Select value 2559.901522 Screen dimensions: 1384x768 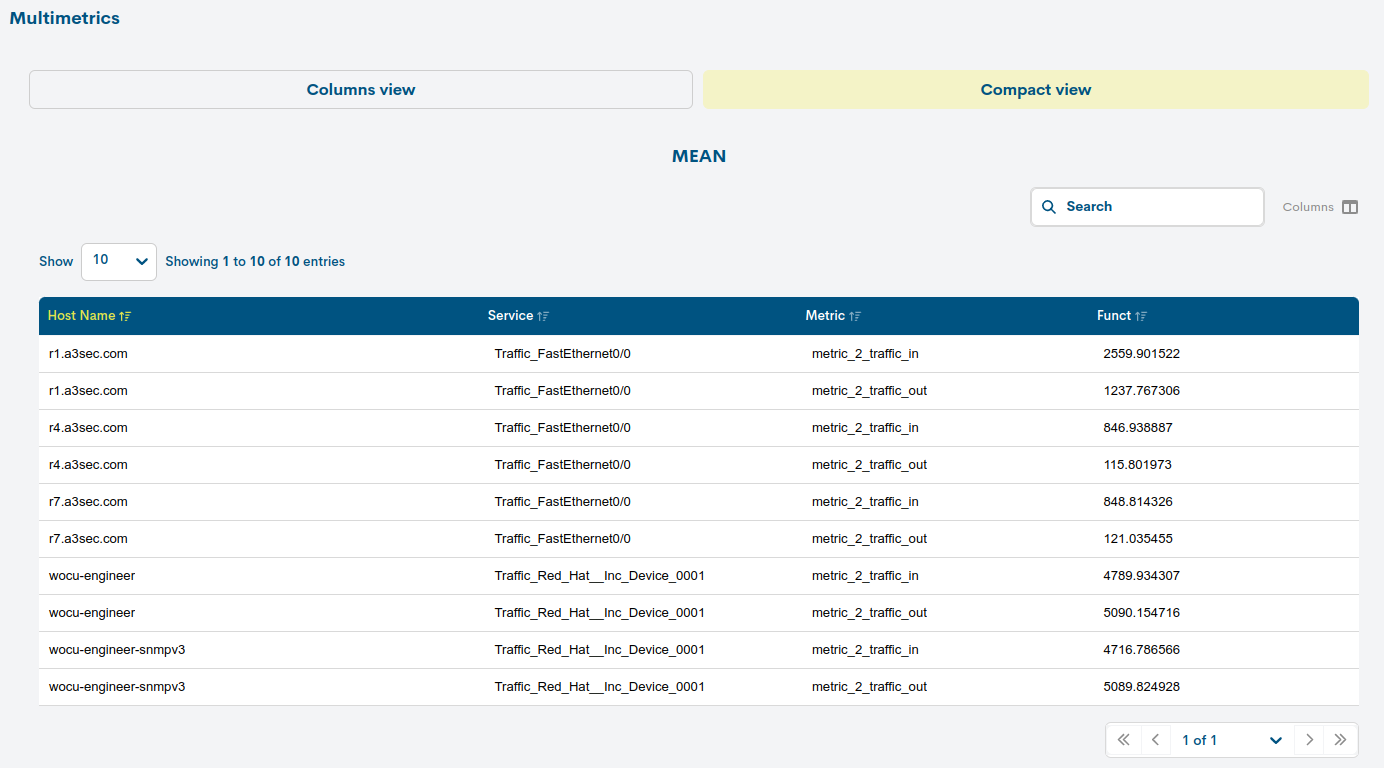tap(1142, 354)
